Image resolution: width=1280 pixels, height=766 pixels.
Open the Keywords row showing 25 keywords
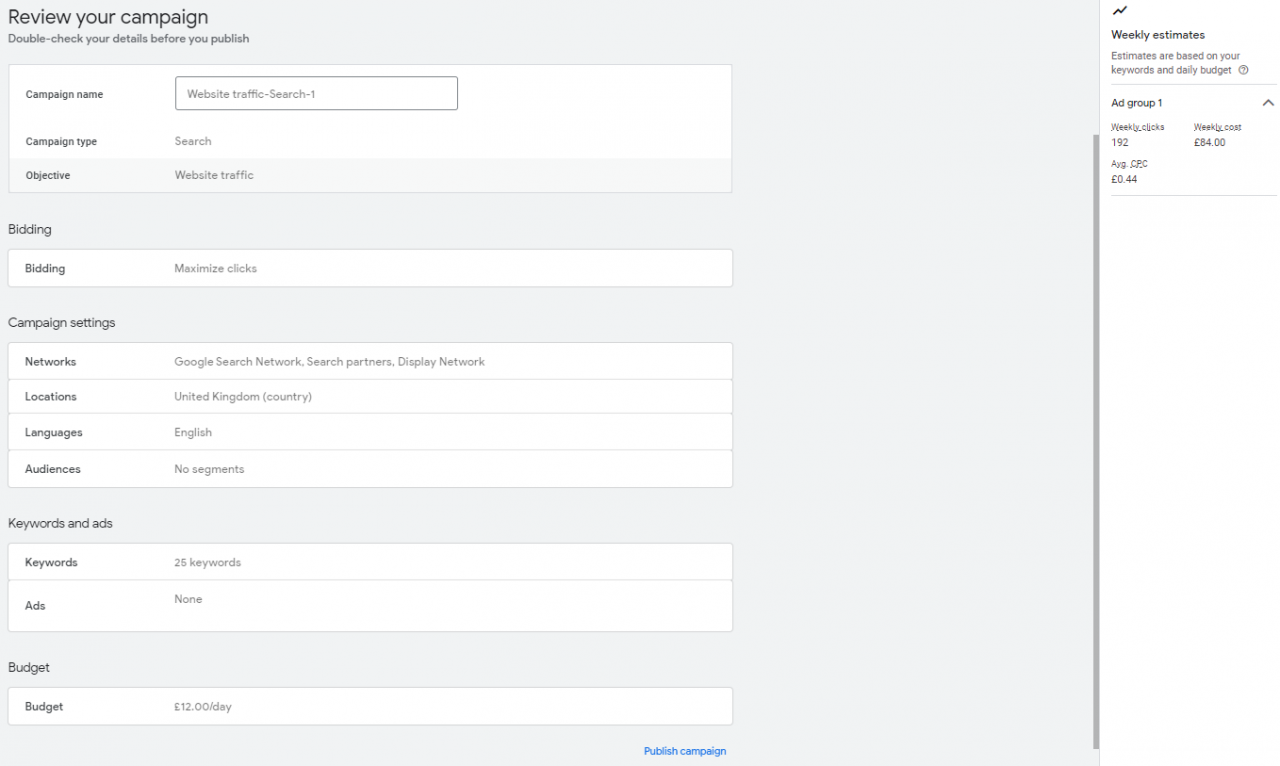[370, 562]
